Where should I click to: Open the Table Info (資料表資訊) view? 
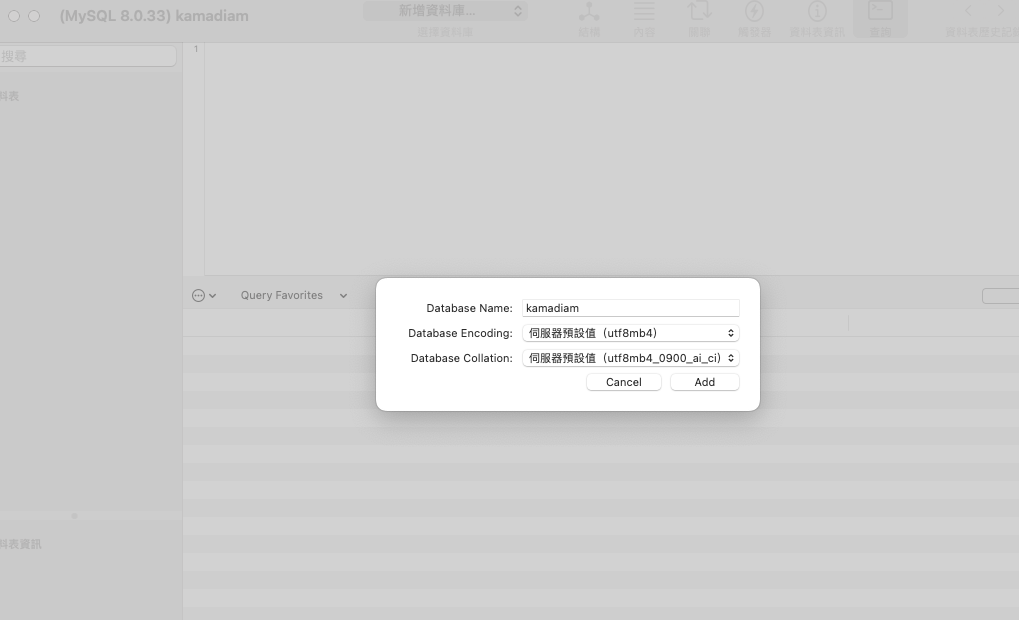click(817, 19)
